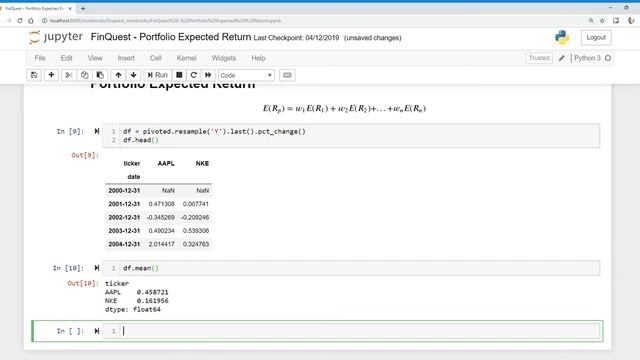Click the df.head() line in cell 9
This screenshot has width=640, height=360.
(141, 140)
